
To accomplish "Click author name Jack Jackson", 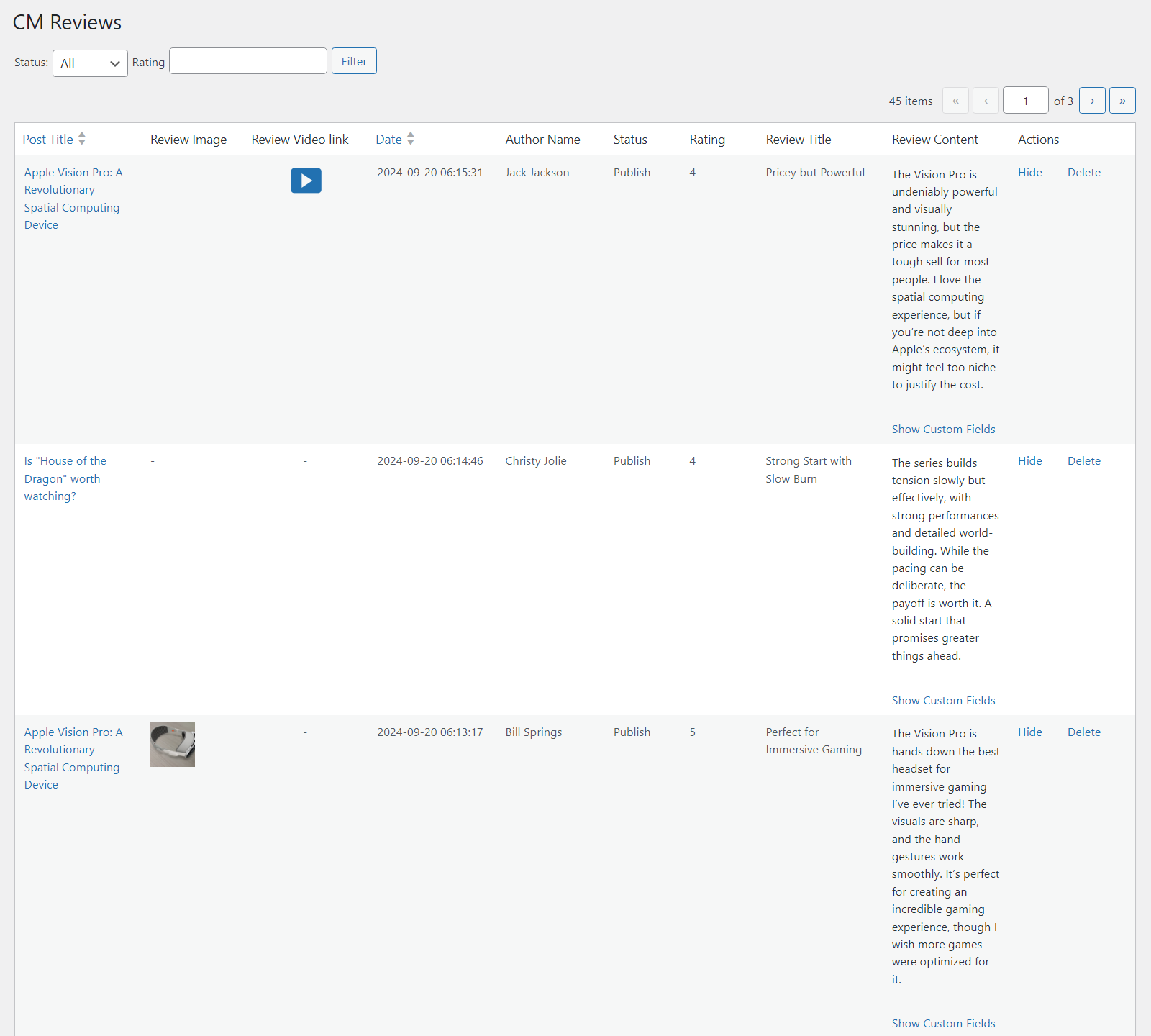I will tap(537, 173).
